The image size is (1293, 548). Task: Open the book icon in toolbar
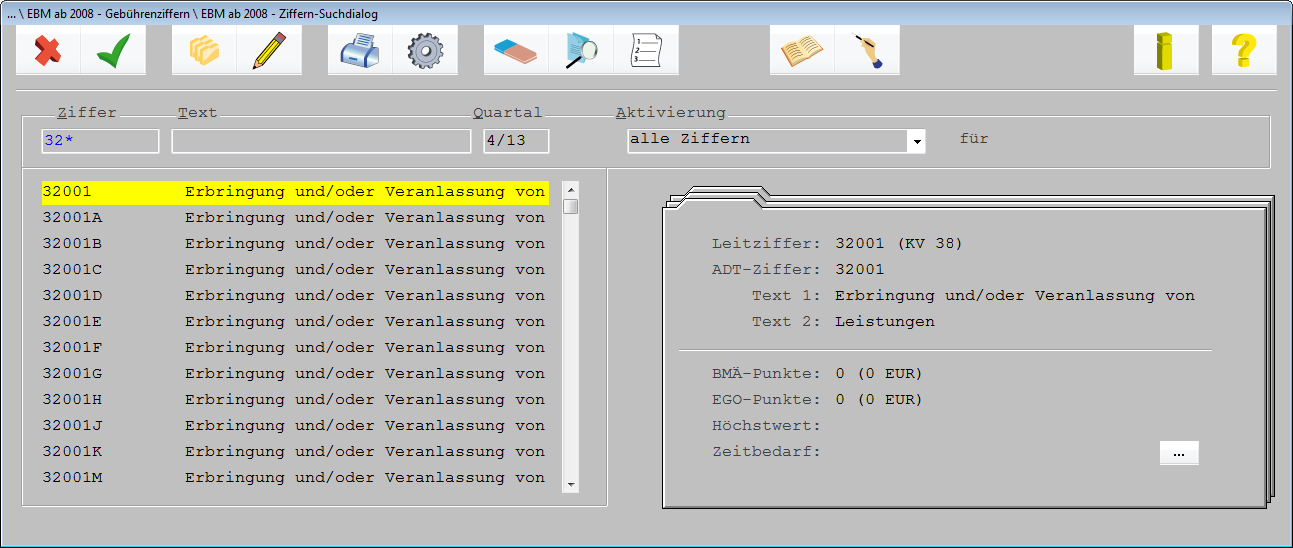point(802,50)
